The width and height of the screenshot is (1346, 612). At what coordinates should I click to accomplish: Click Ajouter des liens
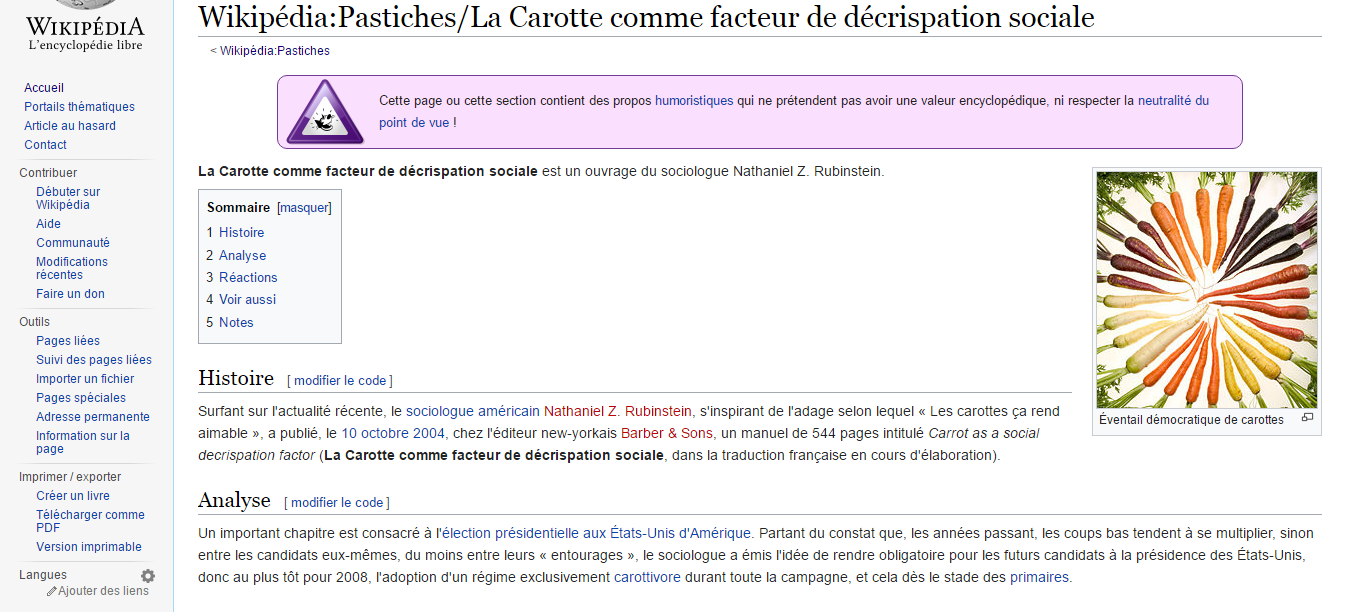pyautogui.click(x=103, y=591)
